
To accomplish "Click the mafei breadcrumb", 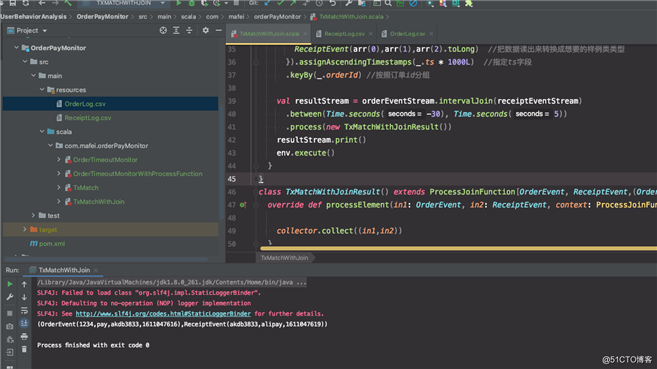I will 236,17.
